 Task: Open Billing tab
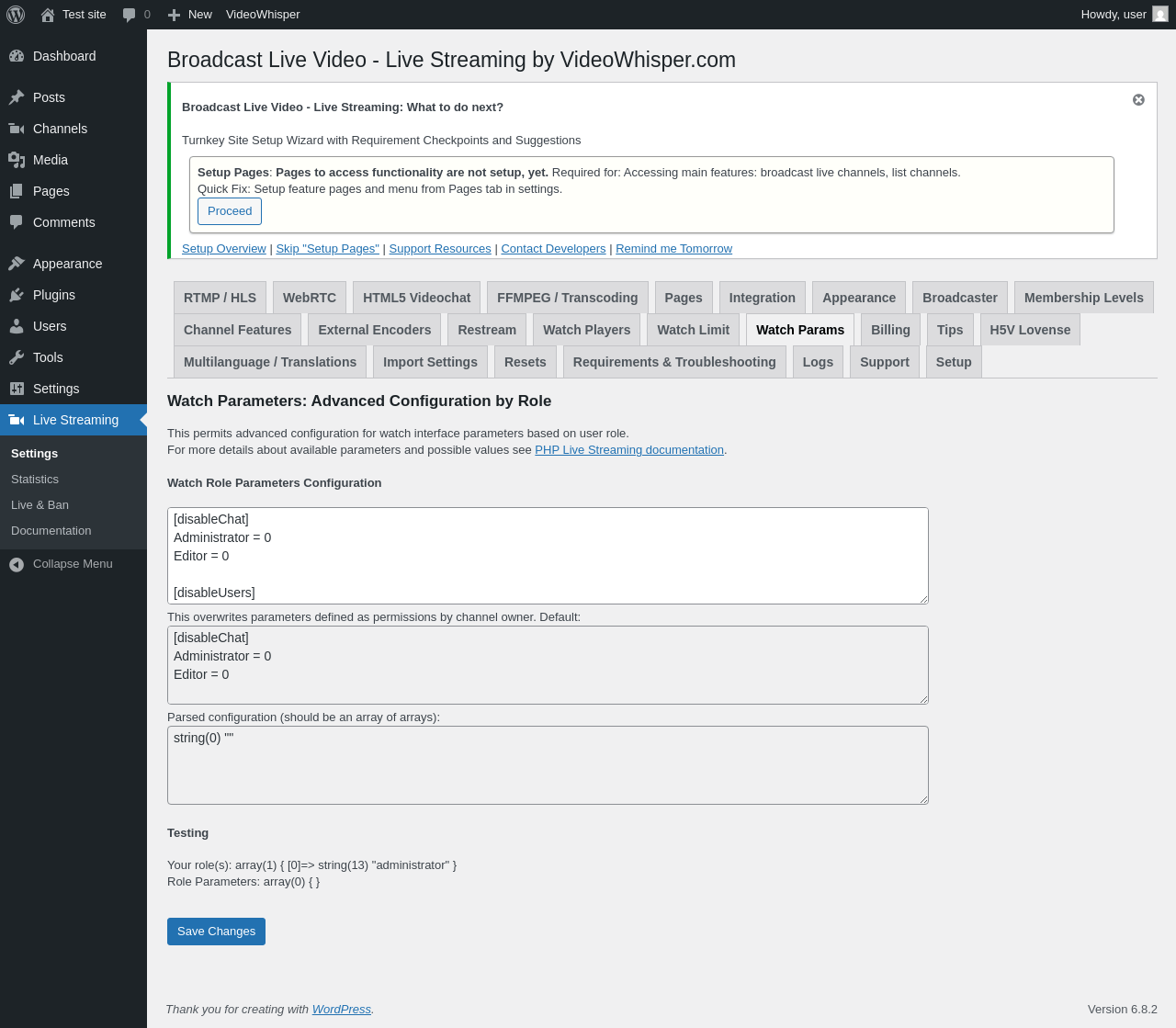[x=890, y=330]
